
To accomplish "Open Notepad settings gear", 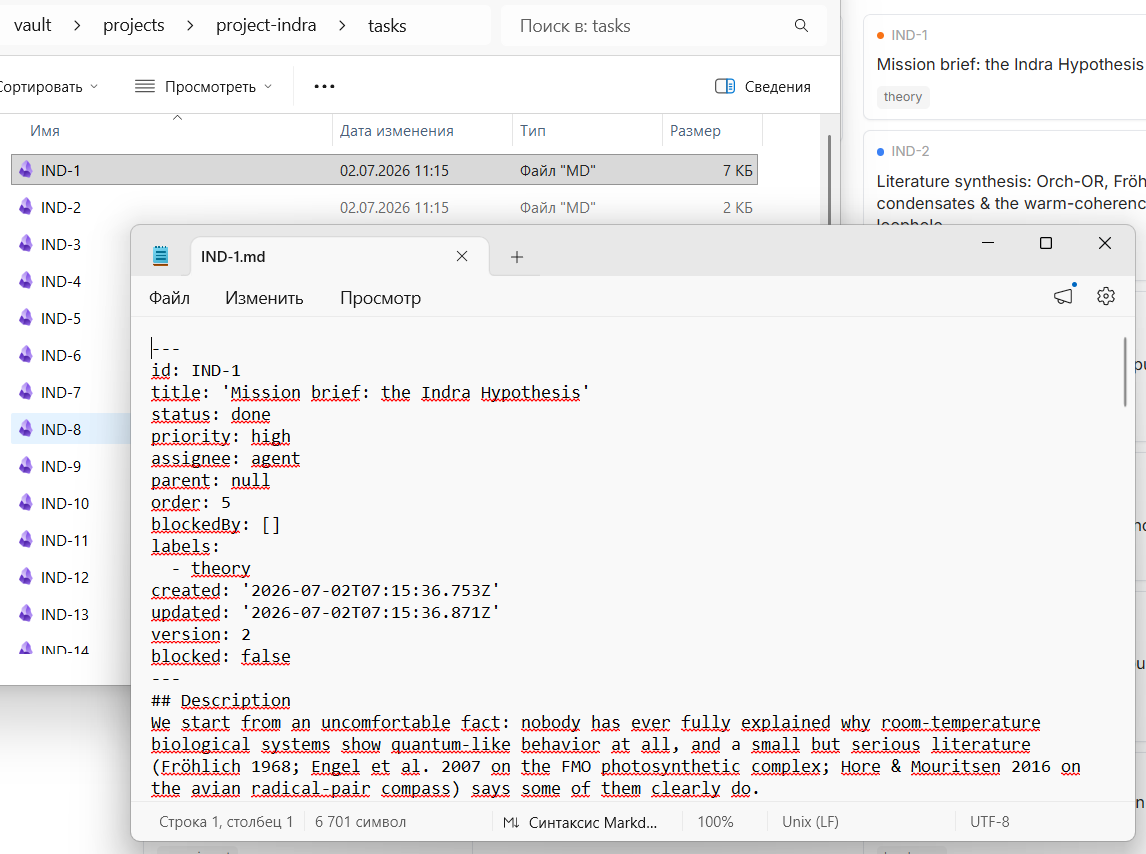I will (1106, 296).
